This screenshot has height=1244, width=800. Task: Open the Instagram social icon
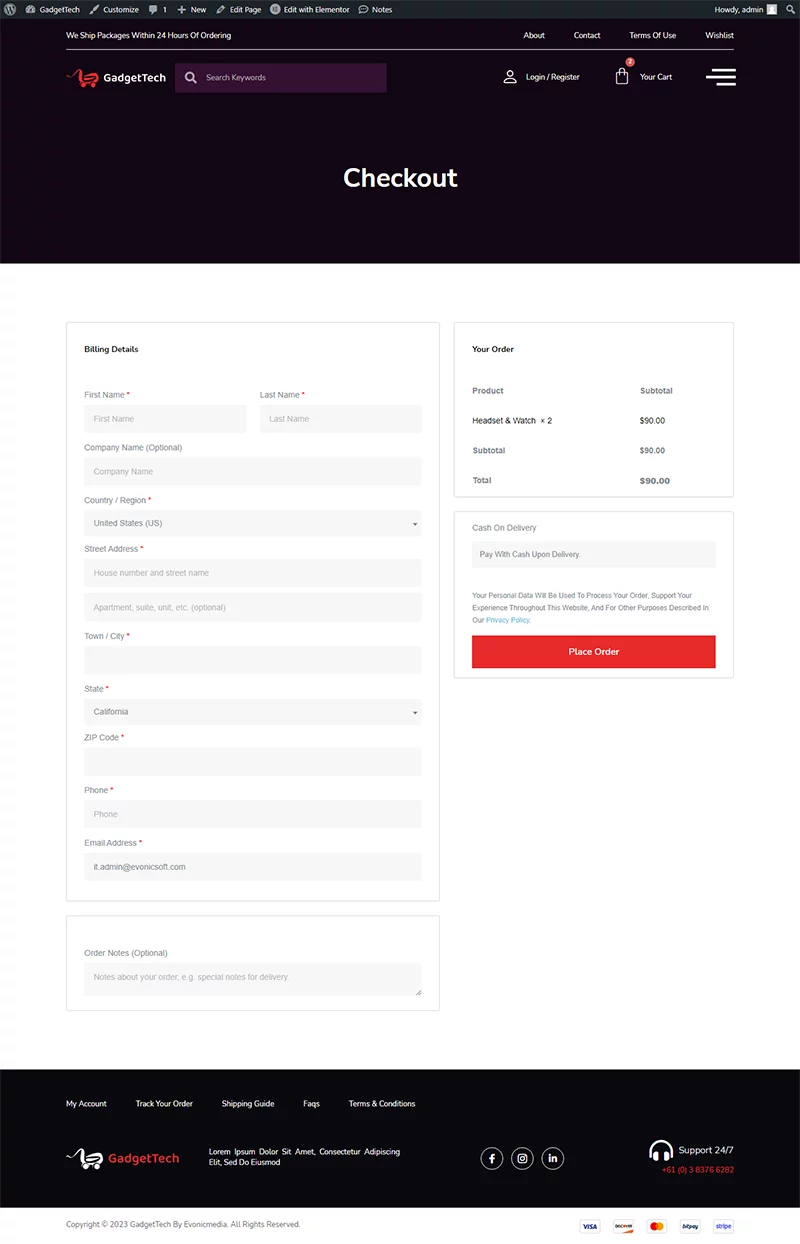tap(522, 1158)
